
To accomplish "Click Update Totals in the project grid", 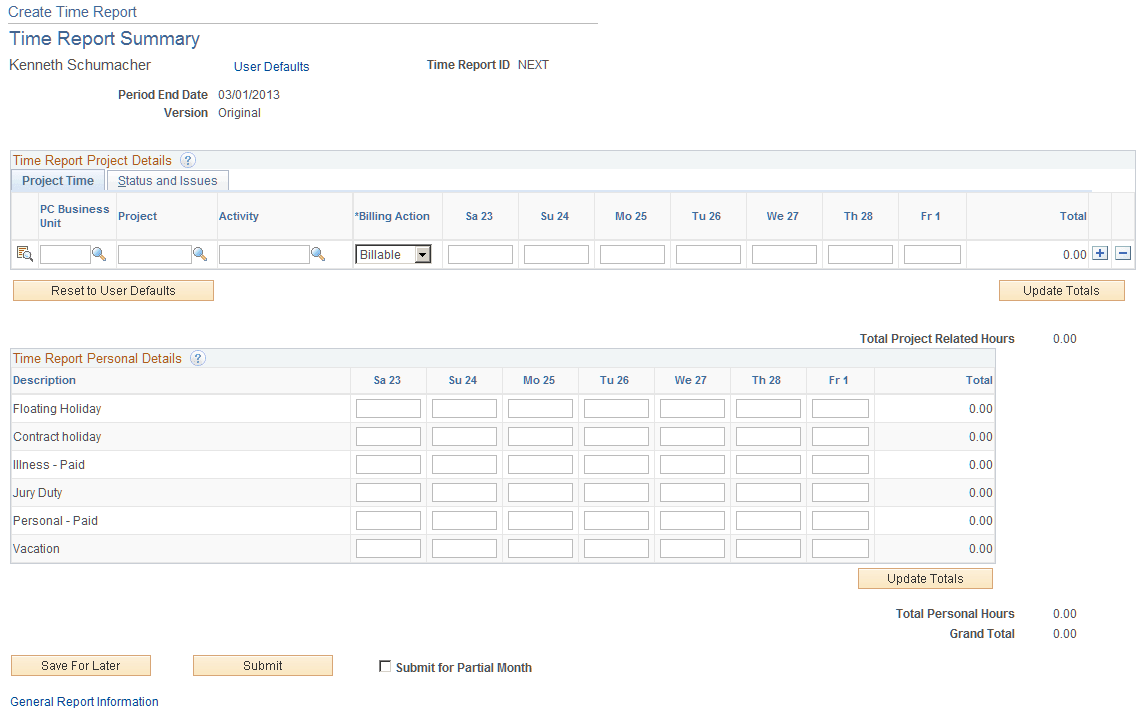I will coord(1061,290).
